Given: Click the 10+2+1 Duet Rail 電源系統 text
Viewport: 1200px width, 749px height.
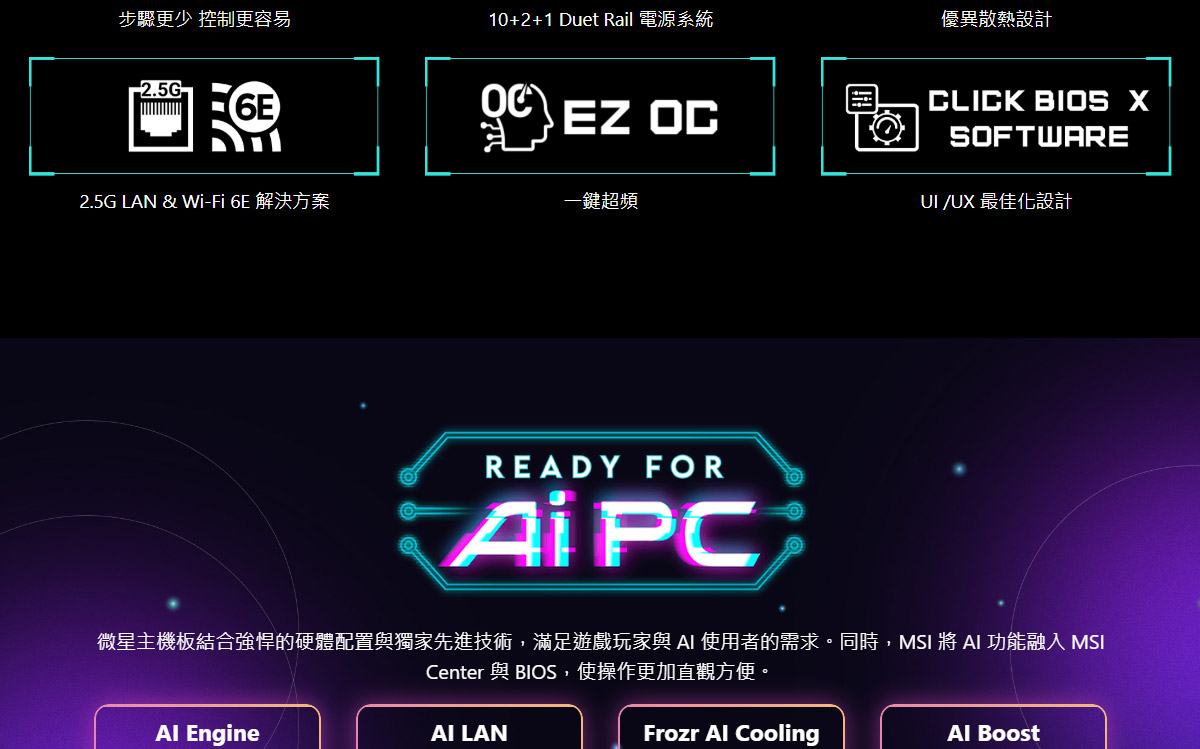Looking at the screenshot, I should click(601, 19).
